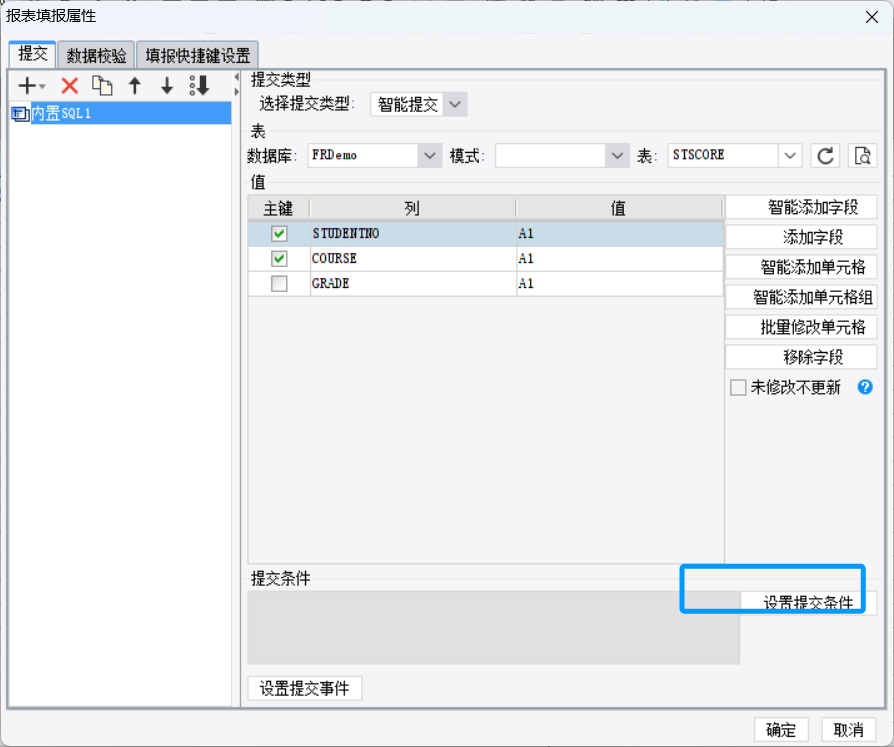The width and height of the screenshot is (894, 747).
Task: Enable 未修改不更新 checkbox
Action: pyautogui.click(x=738, y=388)
